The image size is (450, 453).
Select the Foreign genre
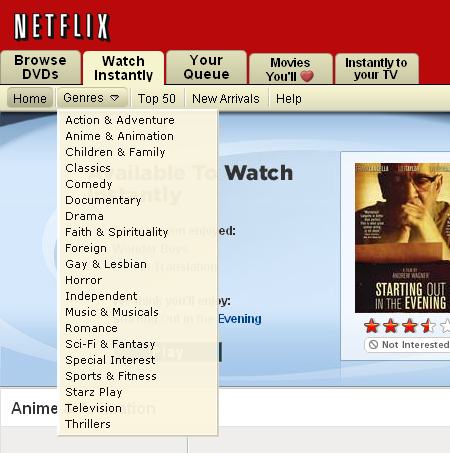pyautogui.click(x=86, y=248)
